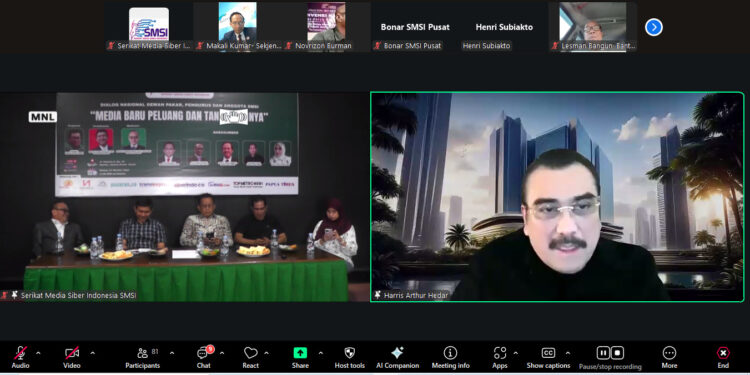Open audio options chevron next to Audio
Image resolution: width=750 pixels, height=375 pixels.
tap(38, 353)
